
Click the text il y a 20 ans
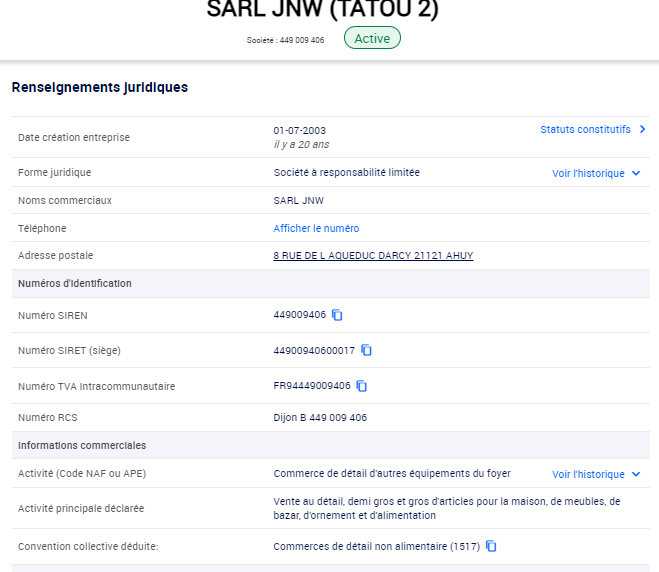(x=301, y=145)
